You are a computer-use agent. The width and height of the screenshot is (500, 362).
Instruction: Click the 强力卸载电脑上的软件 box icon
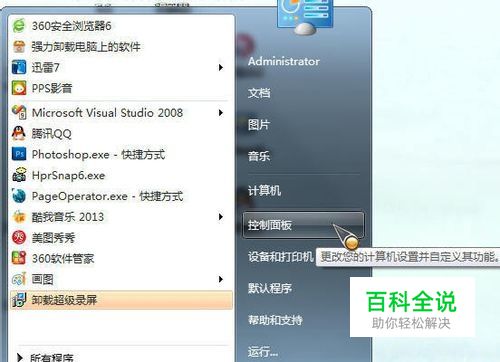click(x=19, y=47)
